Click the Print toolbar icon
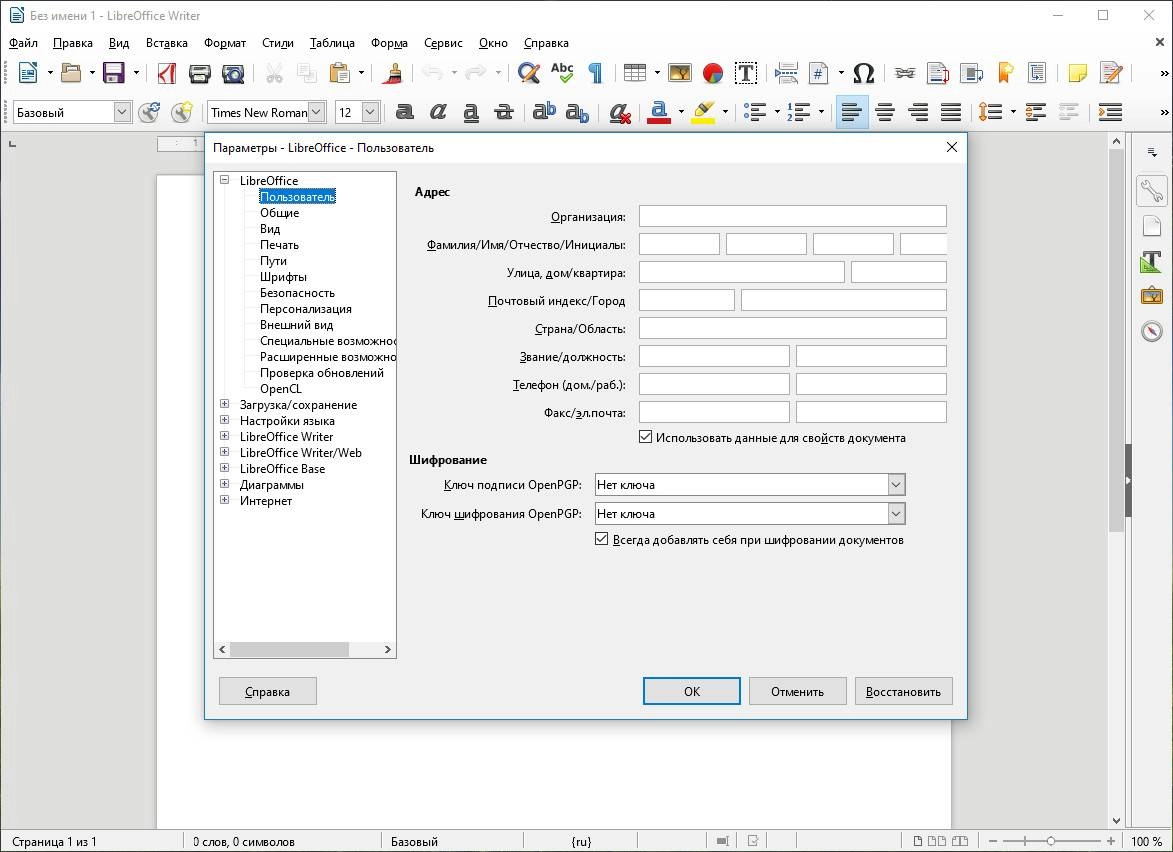 200,73
